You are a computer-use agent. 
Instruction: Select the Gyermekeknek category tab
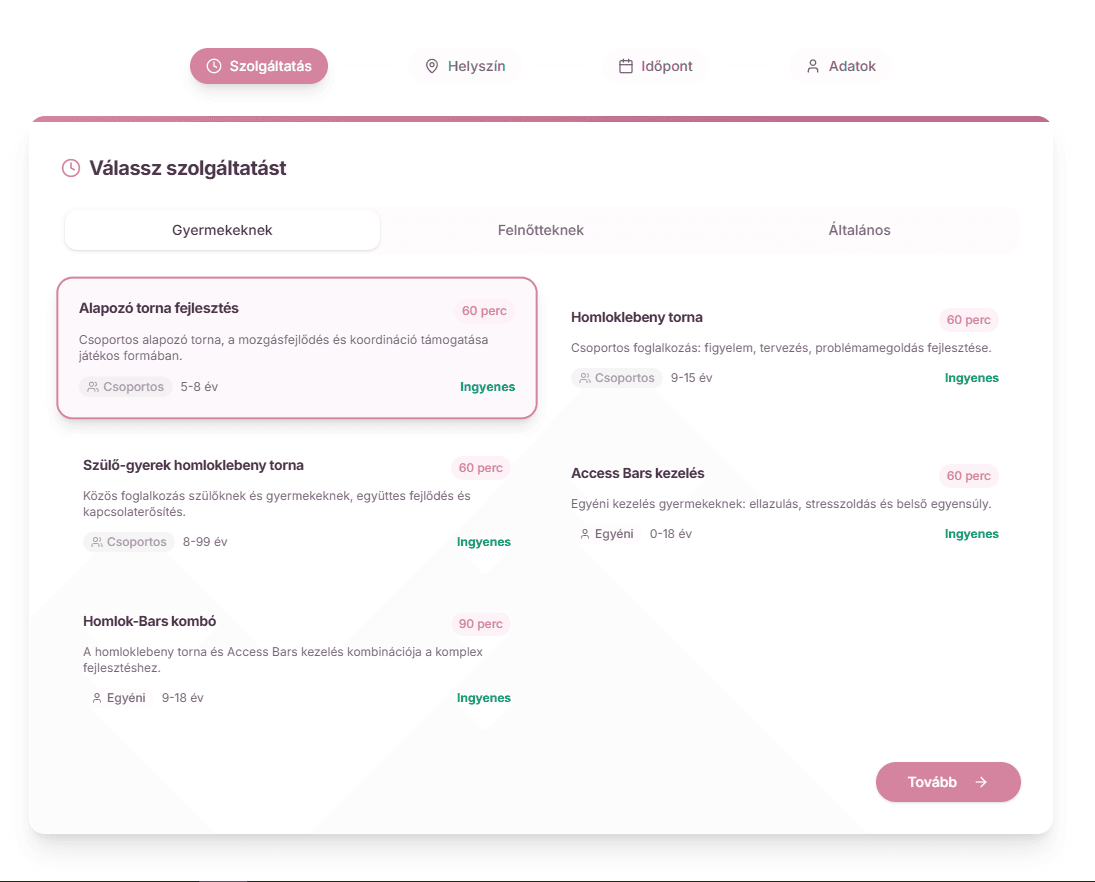point(222,230)
